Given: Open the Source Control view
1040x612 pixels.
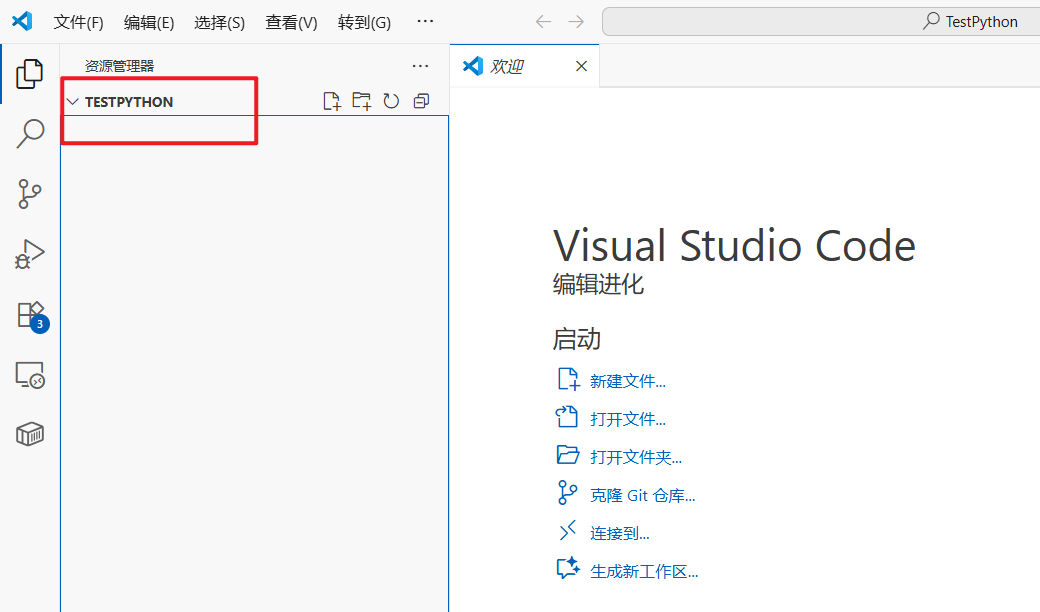Looking at the screenshot, I should (x=30, y=194).
